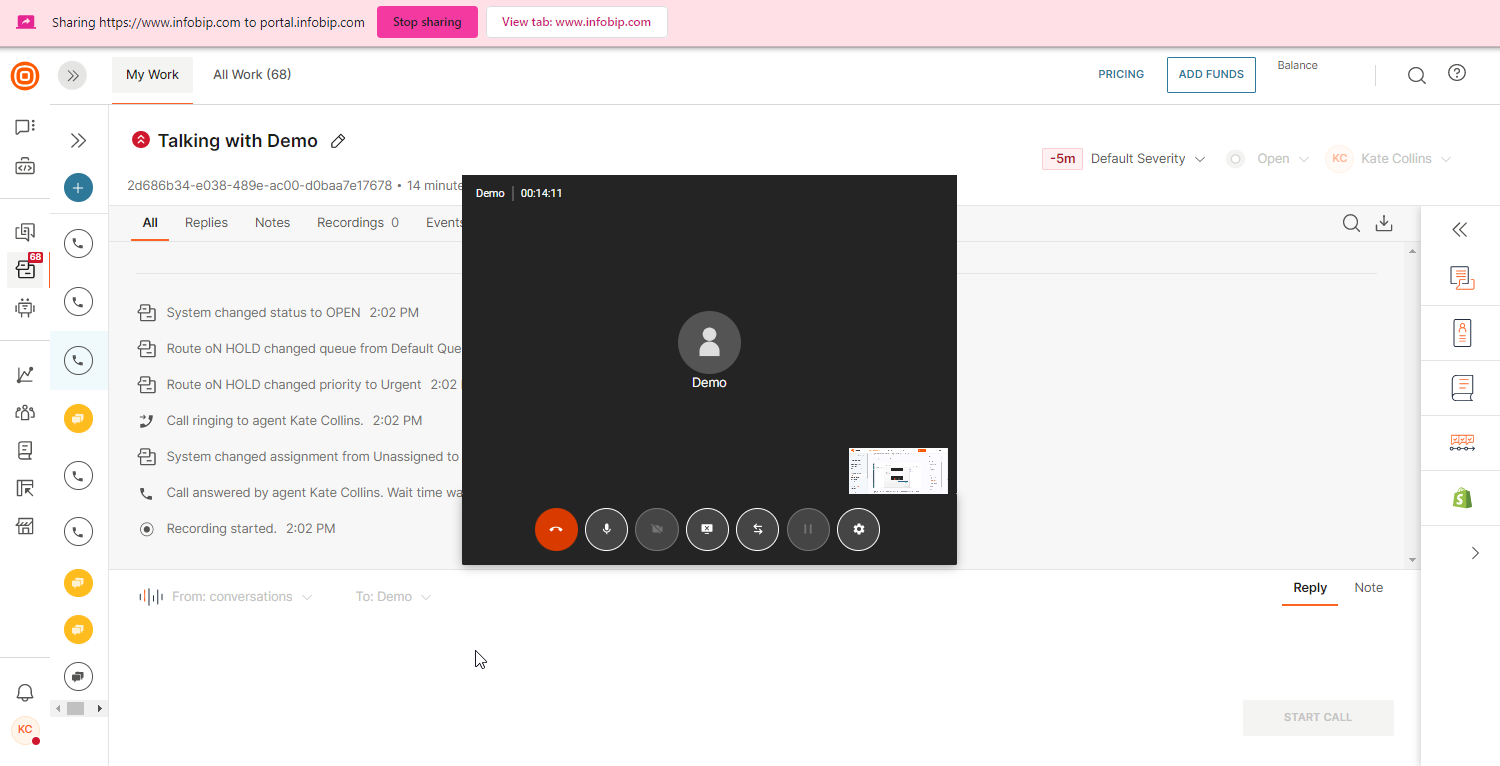Open the Shopify icon in right panel
This screenshot has height=766, width=1500.
point(1462,498)
